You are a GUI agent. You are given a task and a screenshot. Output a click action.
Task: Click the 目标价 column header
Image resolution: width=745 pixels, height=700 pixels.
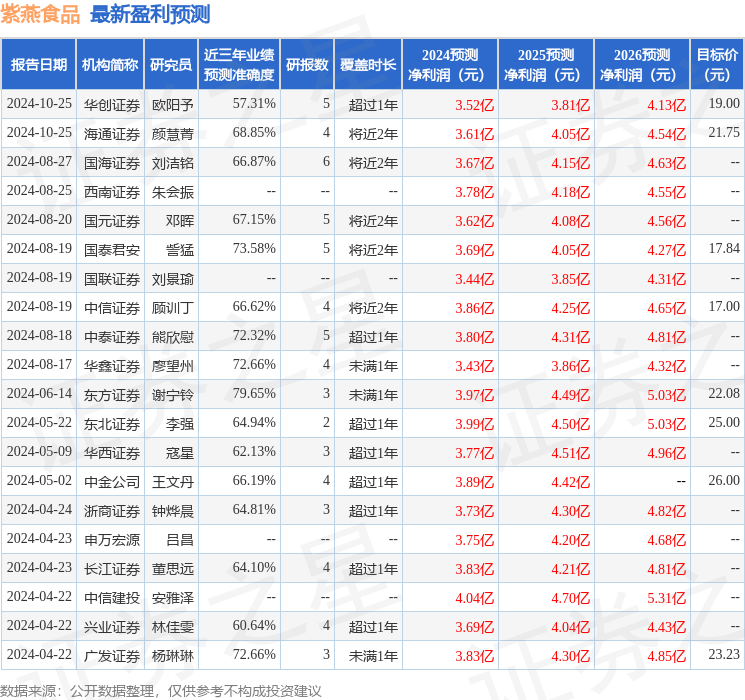pos(717,65)
